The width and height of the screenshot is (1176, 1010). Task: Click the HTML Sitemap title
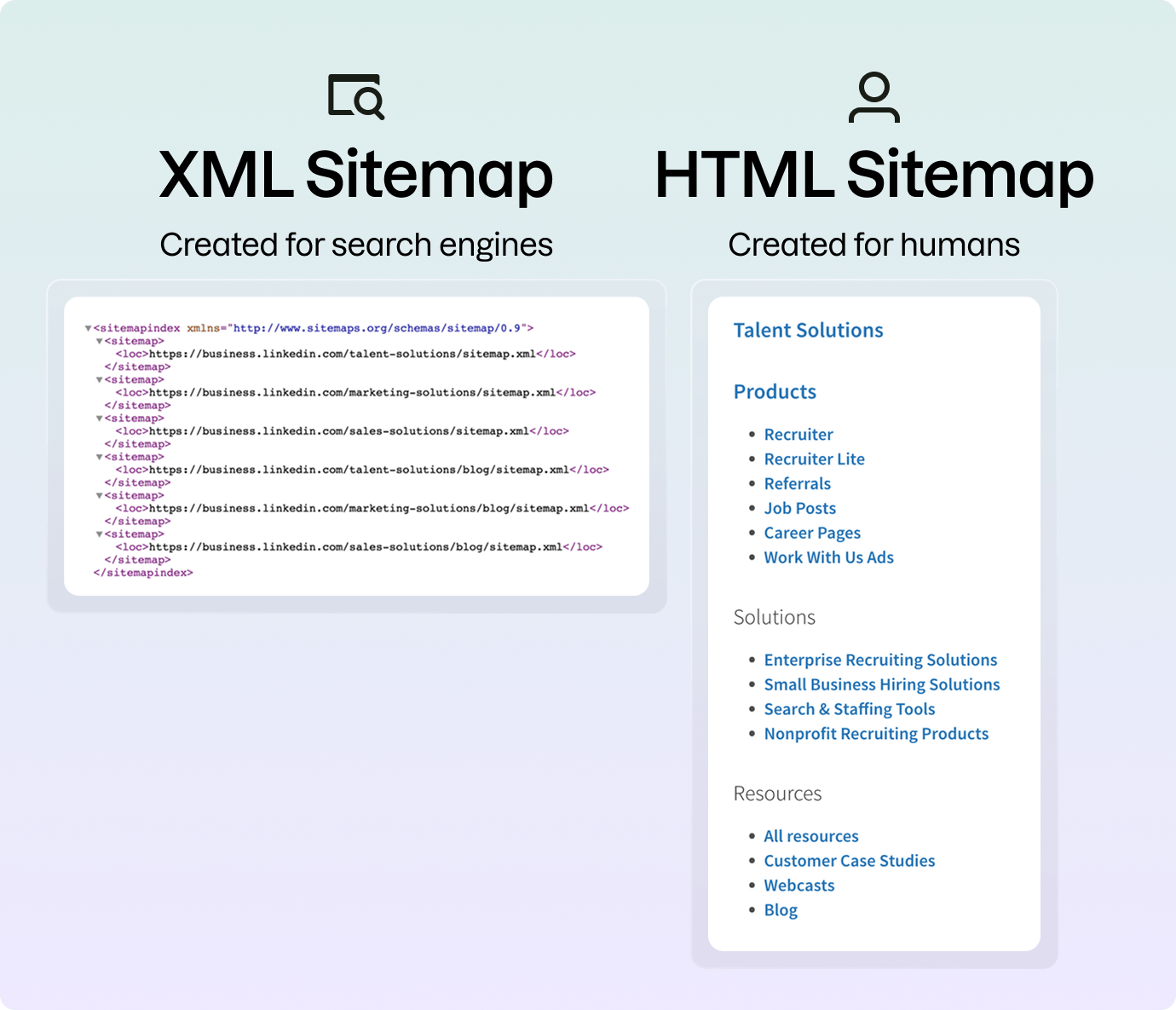click(x=874, y=176)
